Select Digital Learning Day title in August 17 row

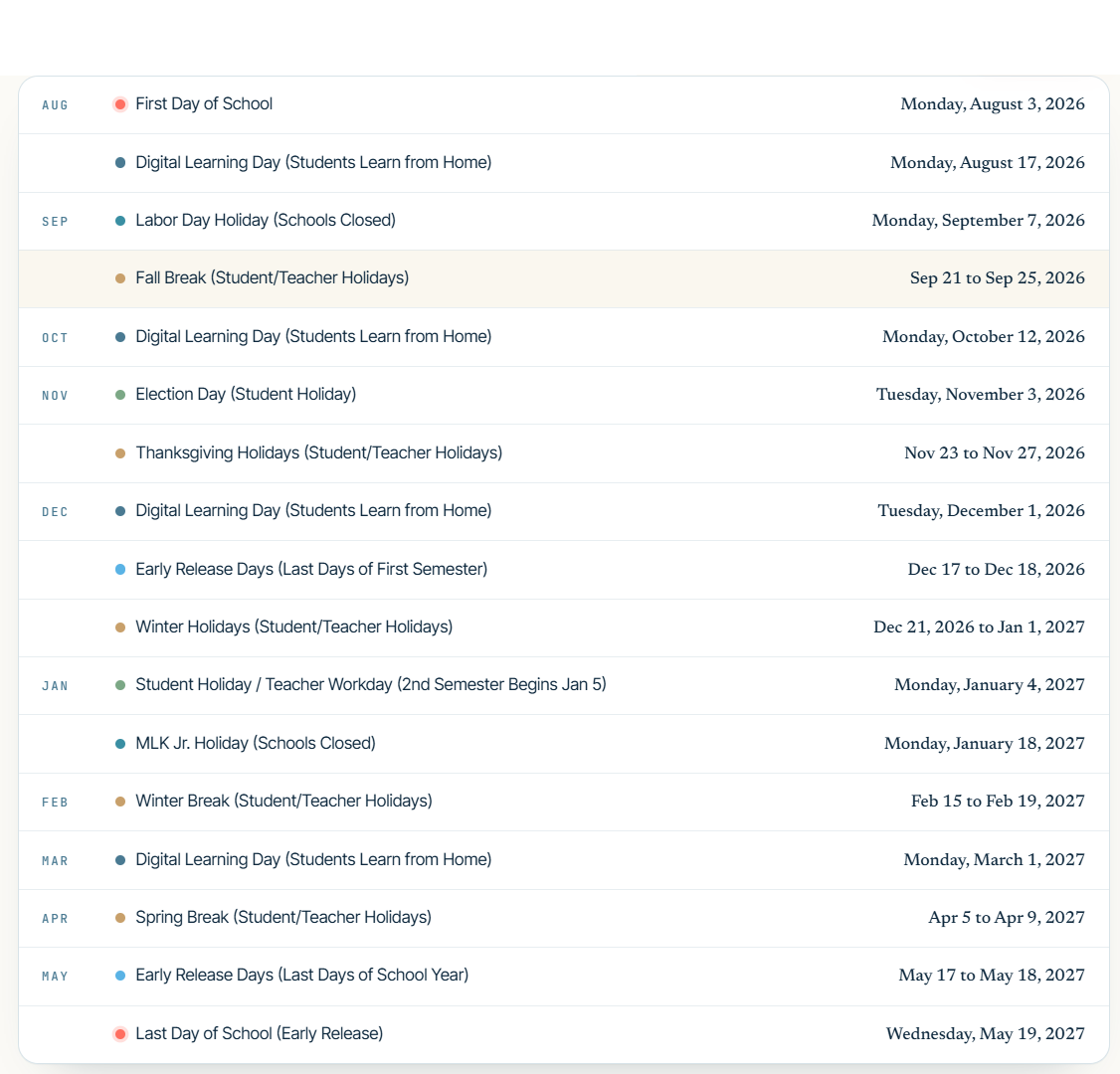click(313, 163)
